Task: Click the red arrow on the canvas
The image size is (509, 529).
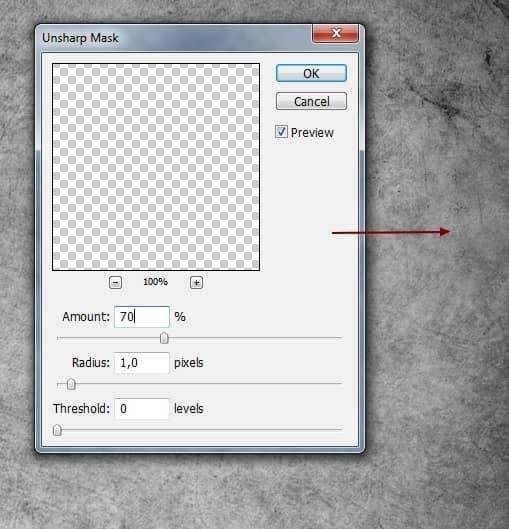Action: 391,232
